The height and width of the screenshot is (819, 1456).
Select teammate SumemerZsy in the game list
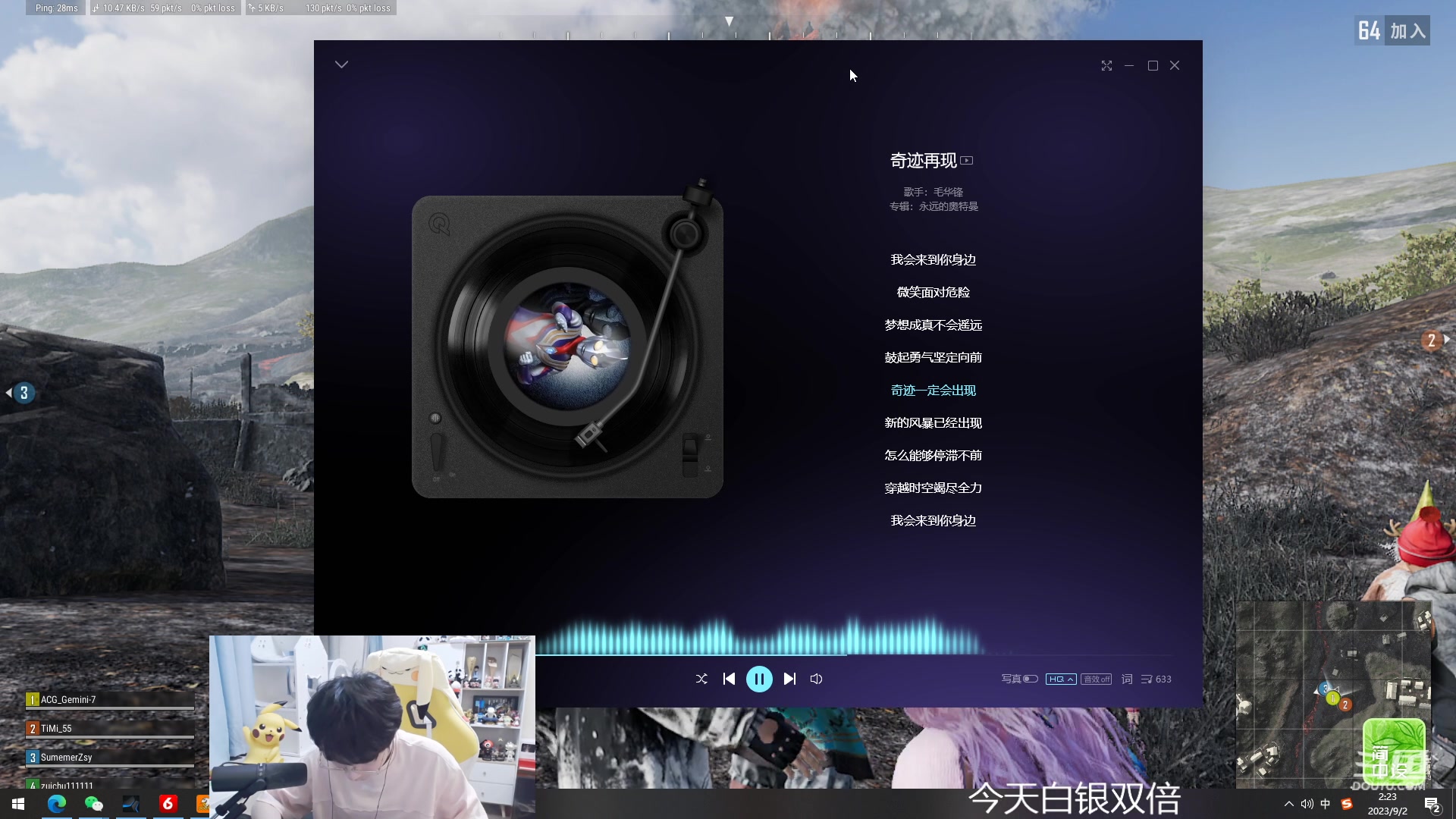[110, 758]
